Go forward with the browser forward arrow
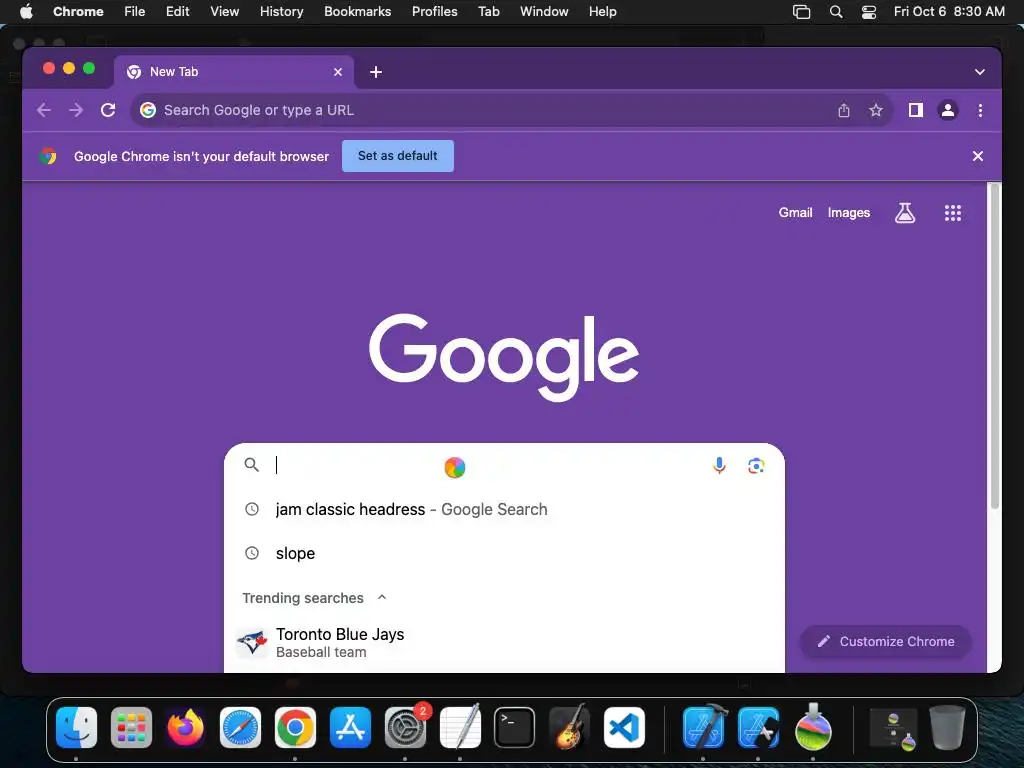The image size is (1024, 768). [x=76, y=110]
